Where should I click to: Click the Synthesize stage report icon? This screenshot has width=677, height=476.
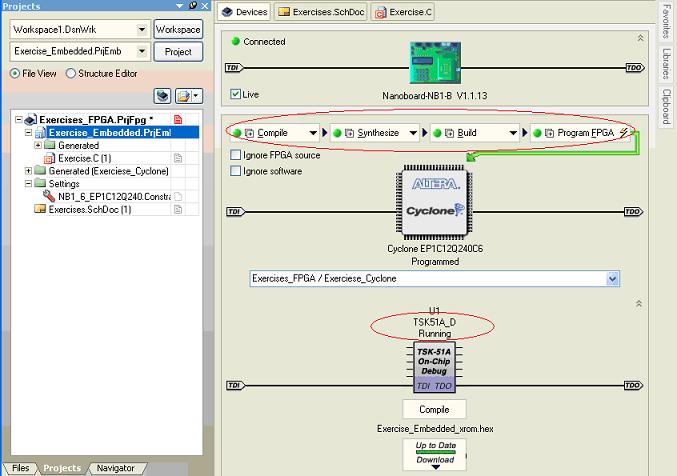pos(349,133)
